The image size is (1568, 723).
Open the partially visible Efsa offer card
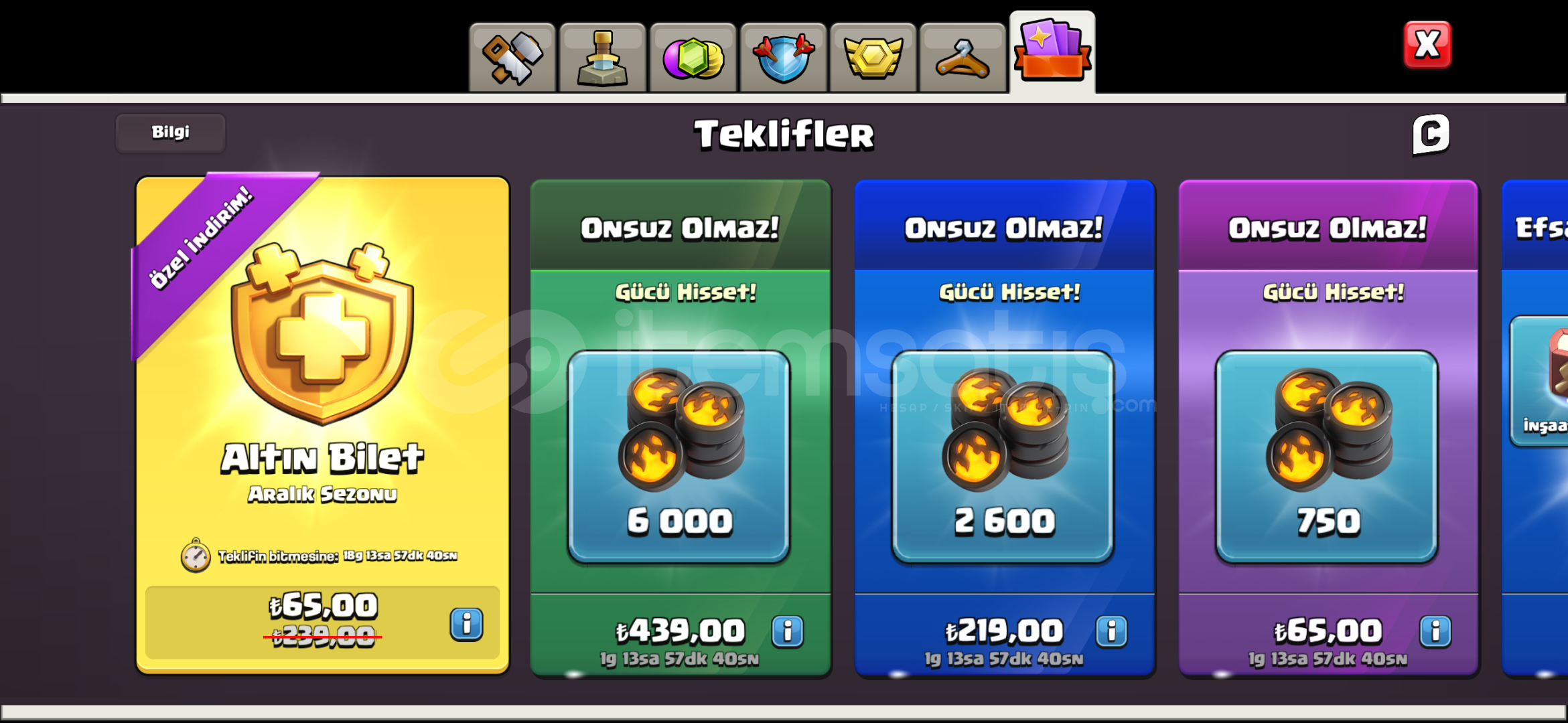[x=1535, y=428]
